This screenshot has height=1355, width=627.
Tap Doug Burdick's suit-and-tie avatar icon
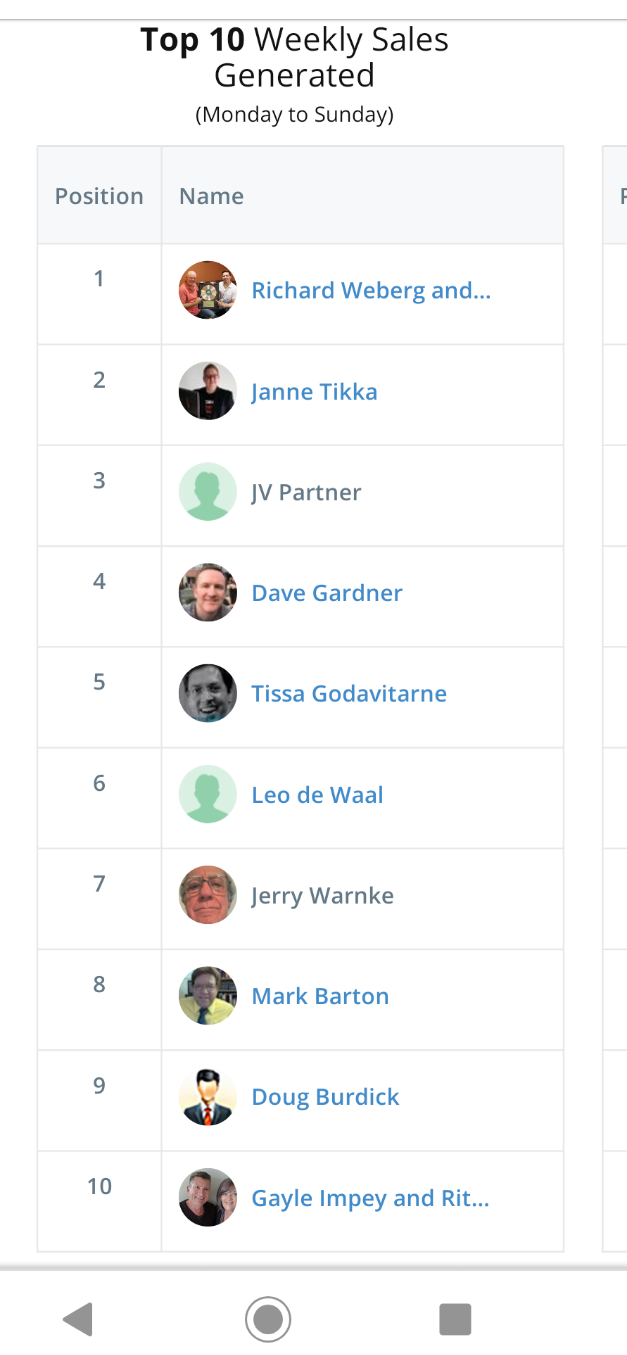click(x=208, y=1097)
